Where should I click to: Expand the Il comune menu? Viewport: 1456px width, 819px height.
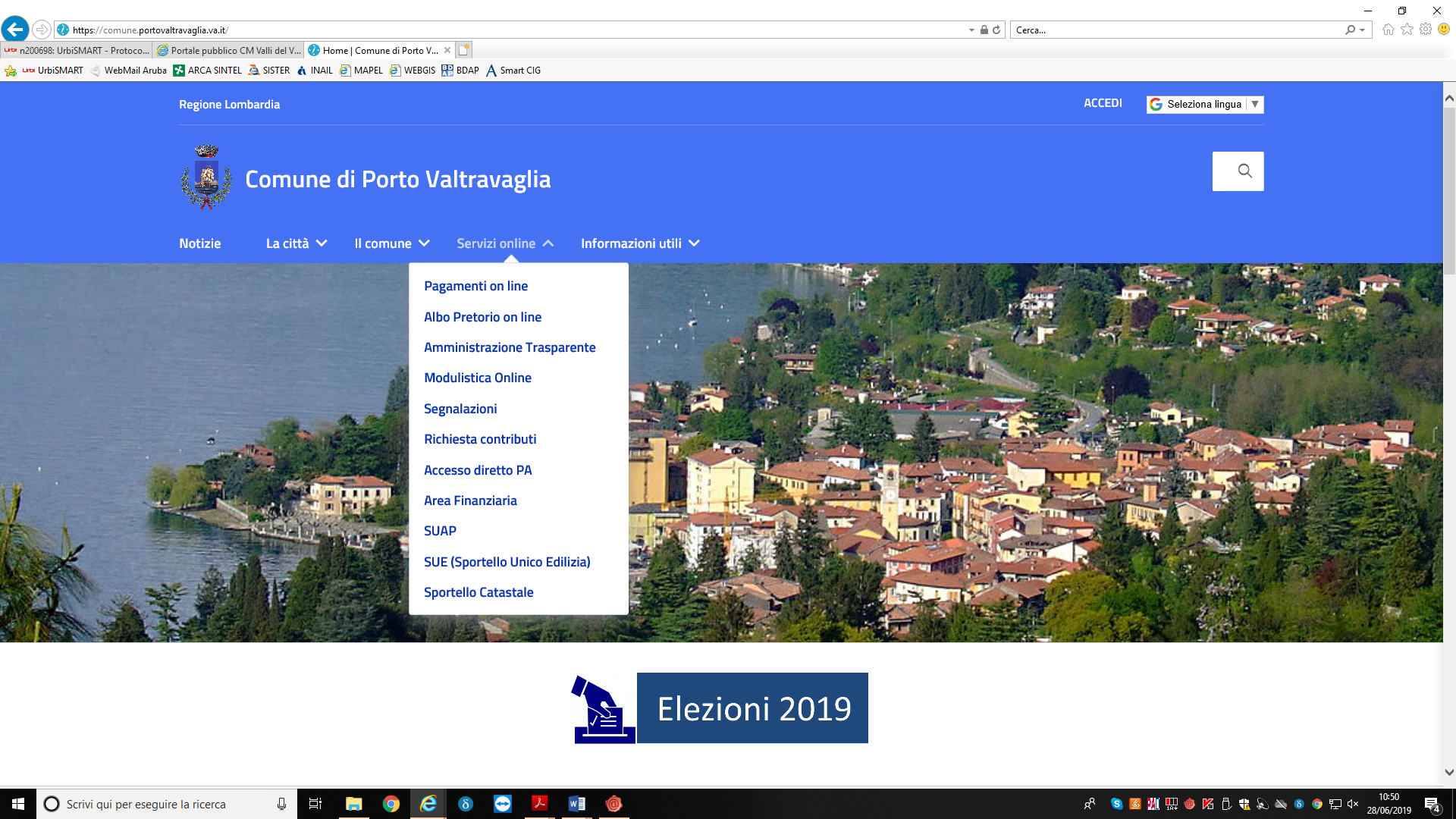pyautogui.click(x=392, y=243)
